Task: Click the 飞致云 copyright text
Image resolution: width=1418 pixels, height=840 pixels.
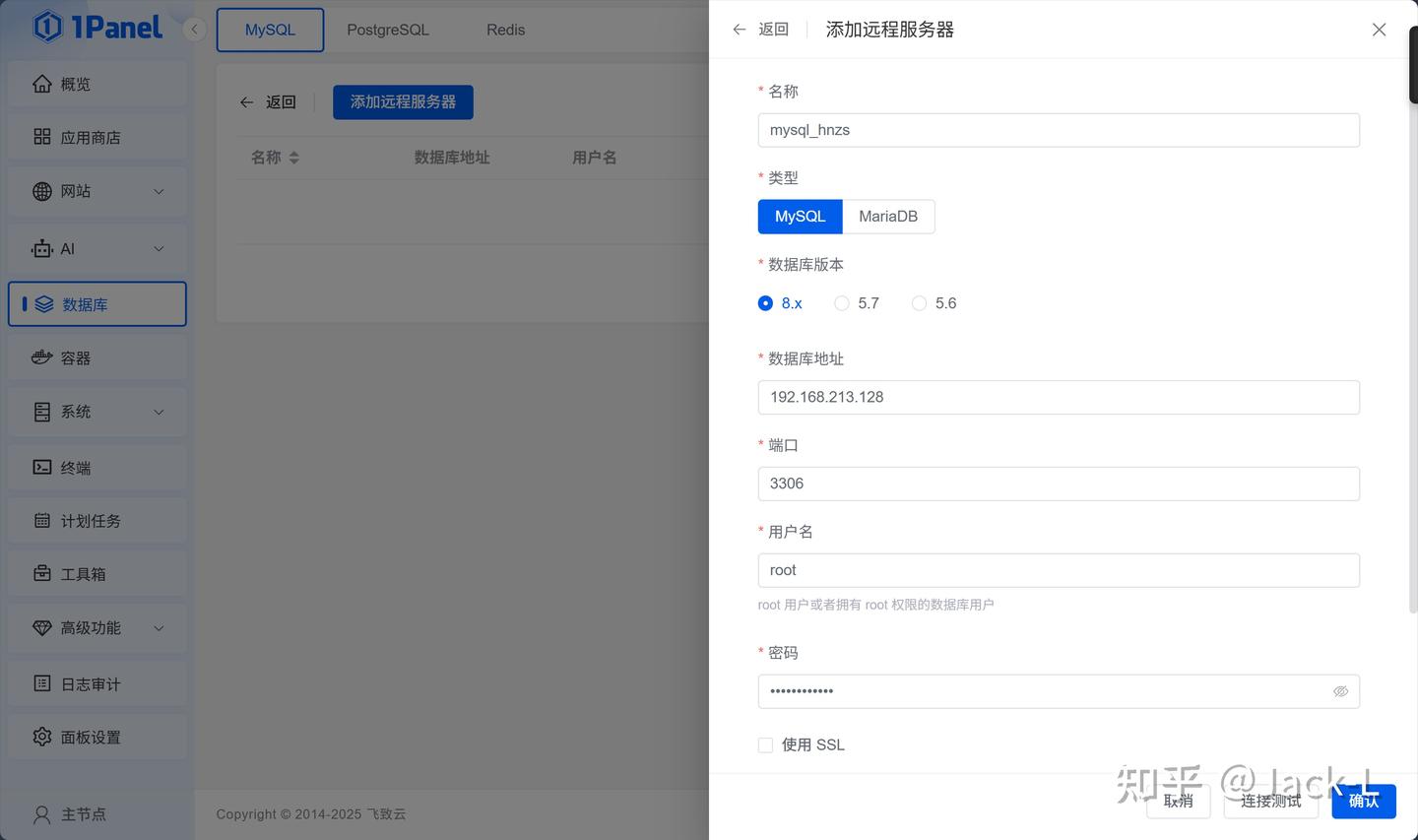Action: point(387,814)
